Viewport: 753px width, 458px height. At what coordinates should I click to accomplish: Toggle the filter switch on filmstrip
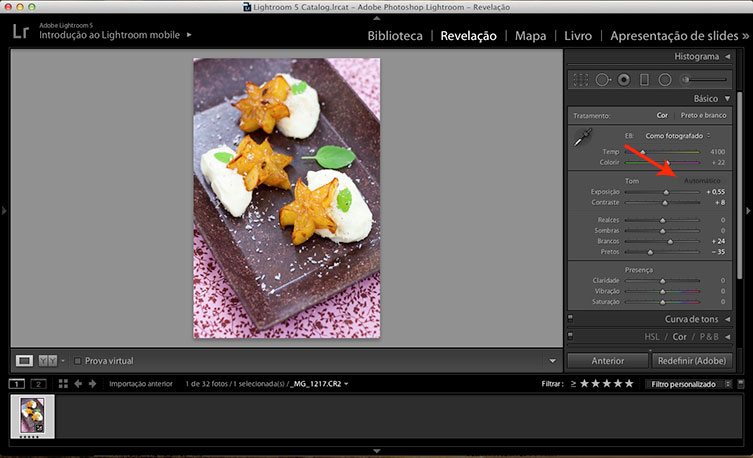pos(740,383)
